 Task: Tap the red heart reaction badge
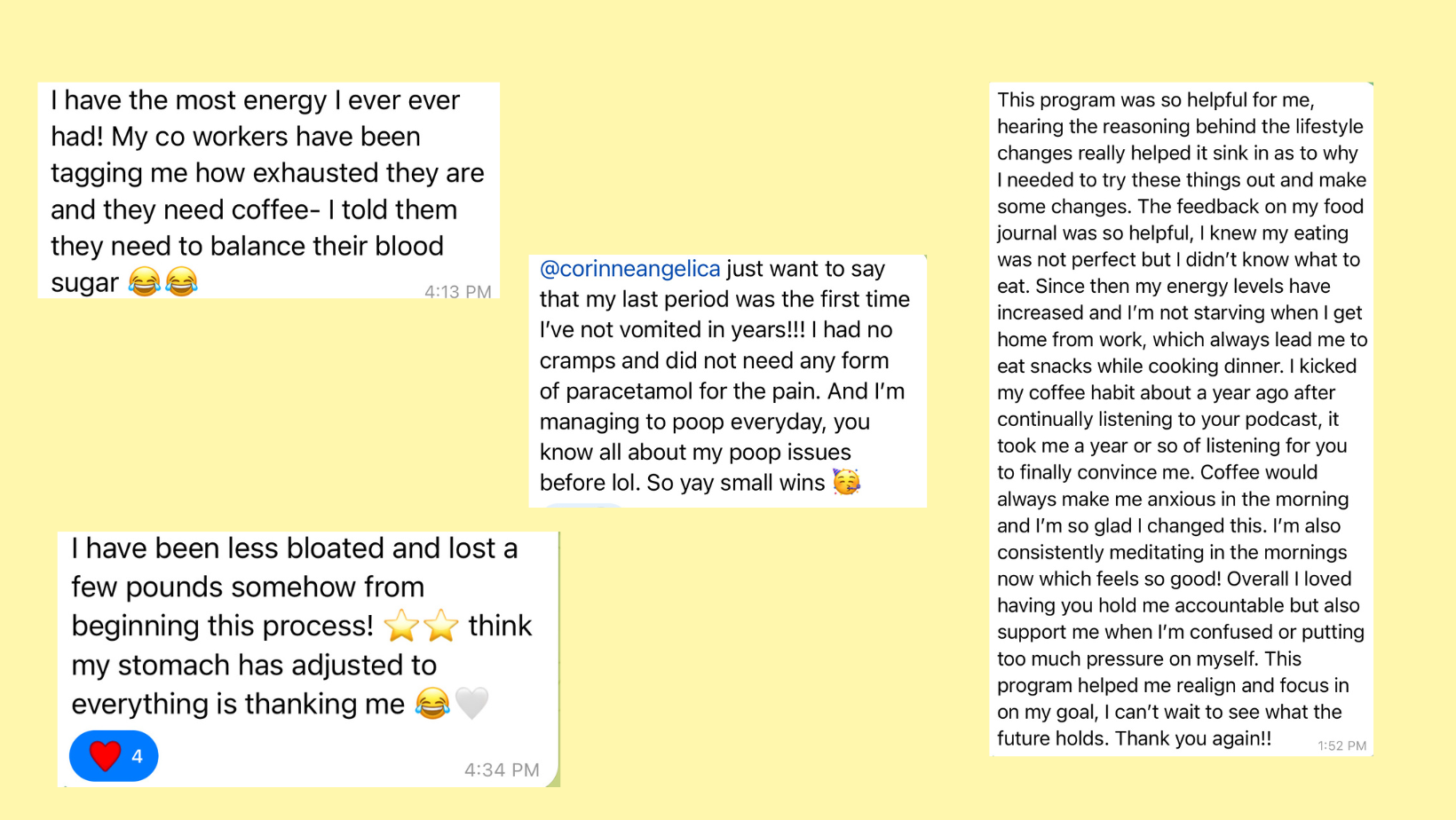click(114, 756)
